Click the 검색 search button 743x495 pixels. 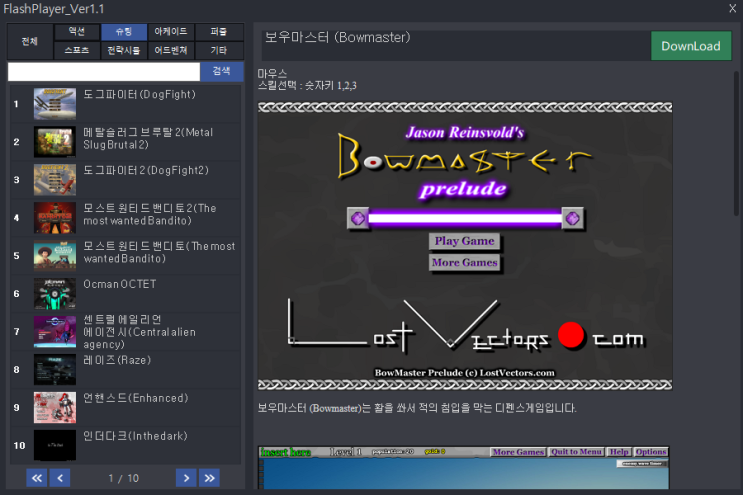tap(221, 72)
